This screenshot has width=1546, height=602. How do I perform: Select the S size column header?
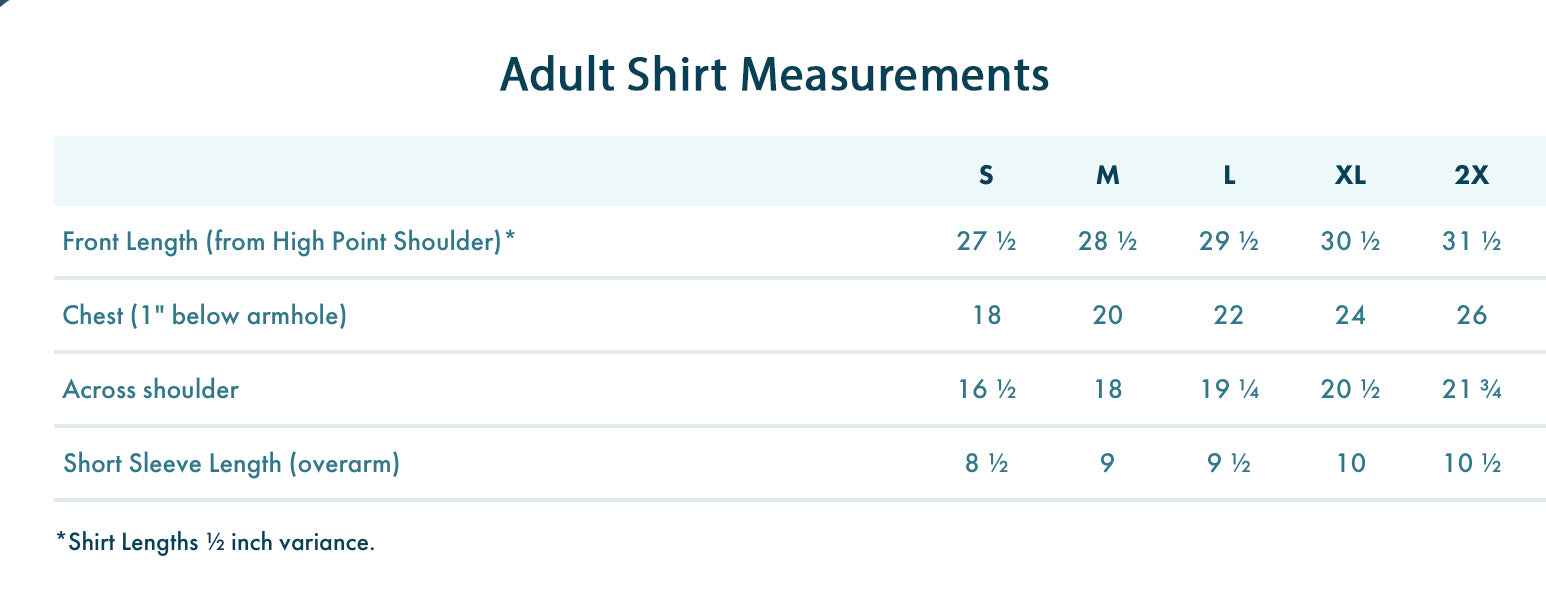(986, 176)
